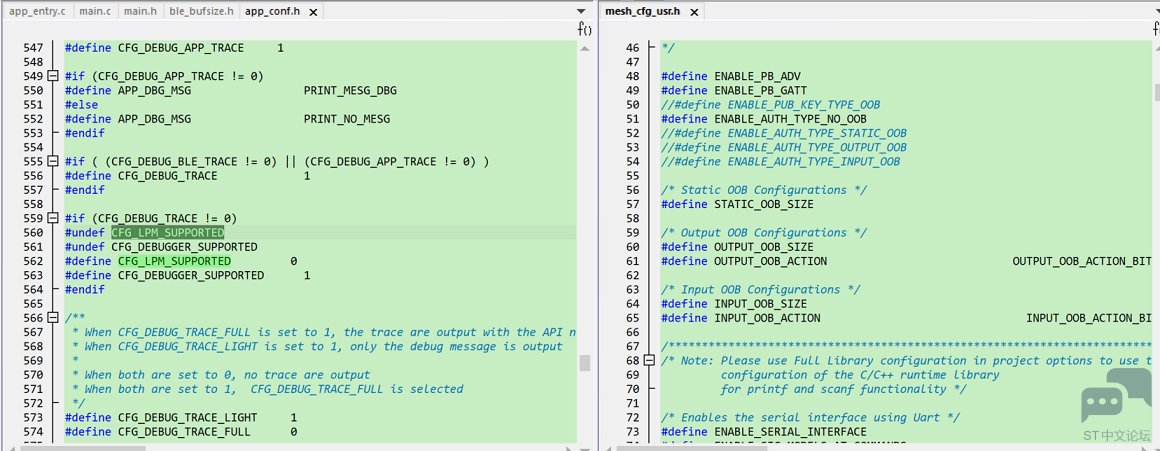Click PRINT_NO_MESG on line 552
The height and width of the screenshot is (451, 1160).
346,119
